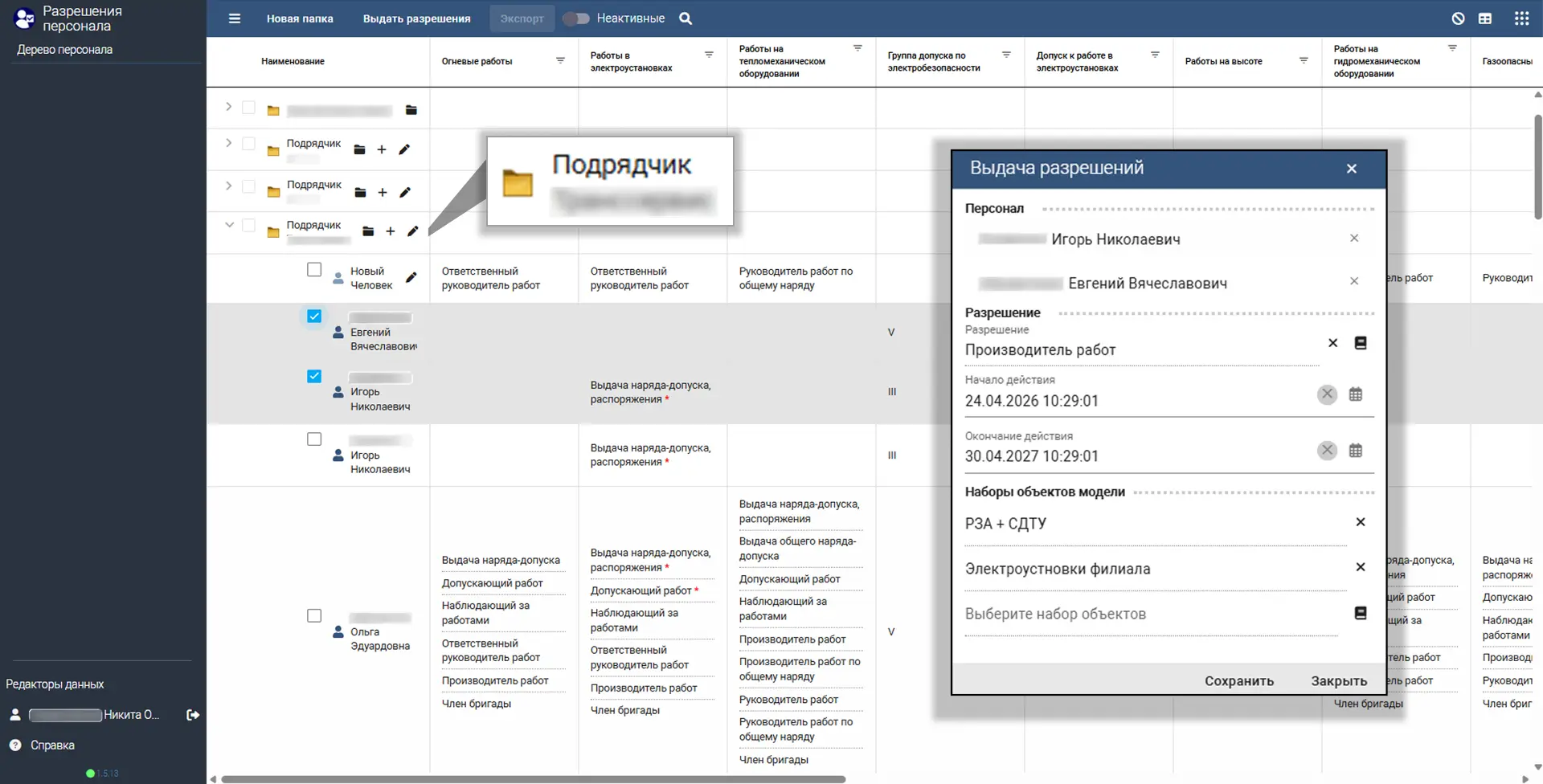Viewport: 1543px width, 784px height.
Task: Click Сохранить in the dialog
Action: coord(1239,681)
